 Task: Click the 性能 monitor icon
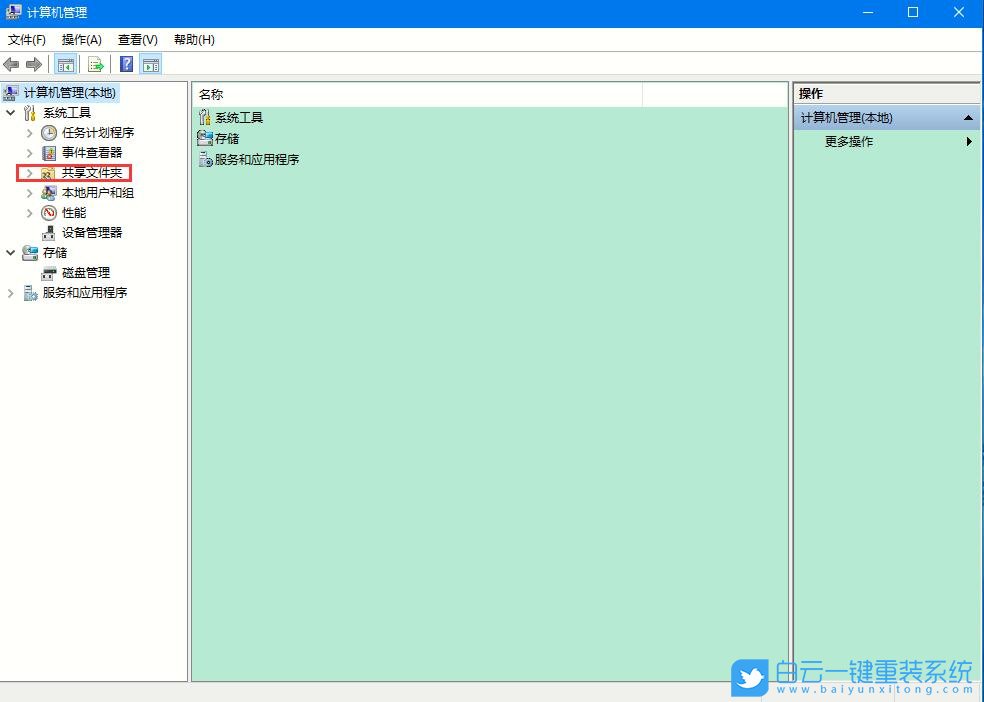(x=48, y=212)
